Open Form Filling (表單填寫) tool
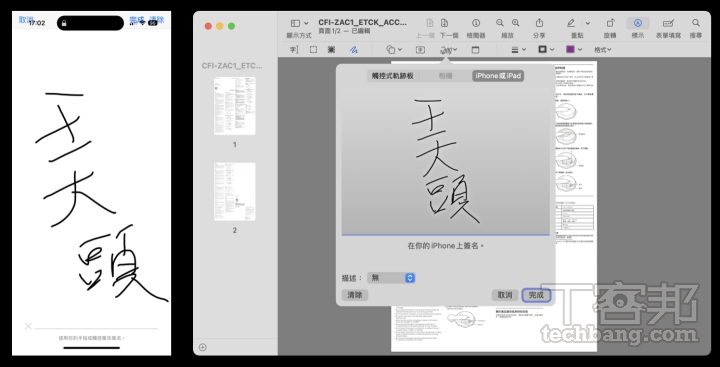Image resolution: width=720 pixels, height=367 pixels. [669, 23]
